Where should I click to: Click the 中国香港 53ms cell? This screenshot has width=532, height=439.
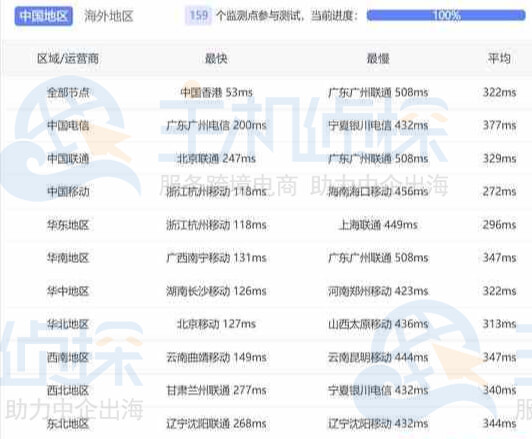point(216,92)
